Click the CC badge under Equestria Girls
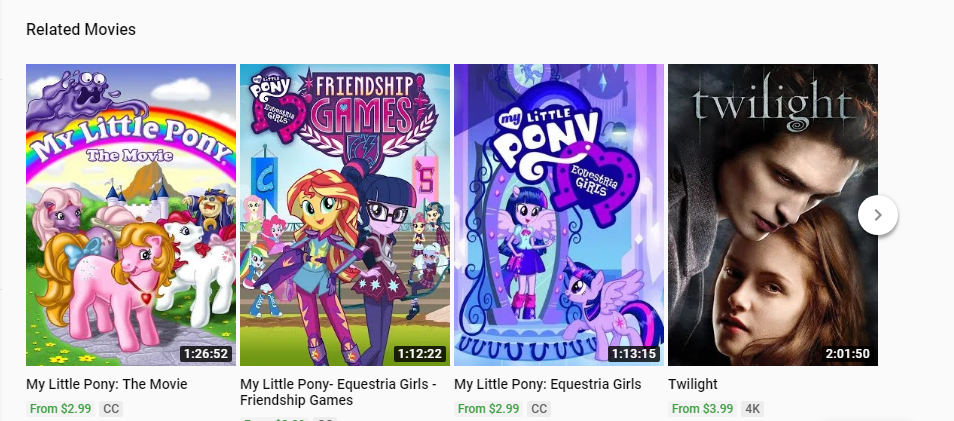Screen dimensions: 954x421 pos(539,408)
